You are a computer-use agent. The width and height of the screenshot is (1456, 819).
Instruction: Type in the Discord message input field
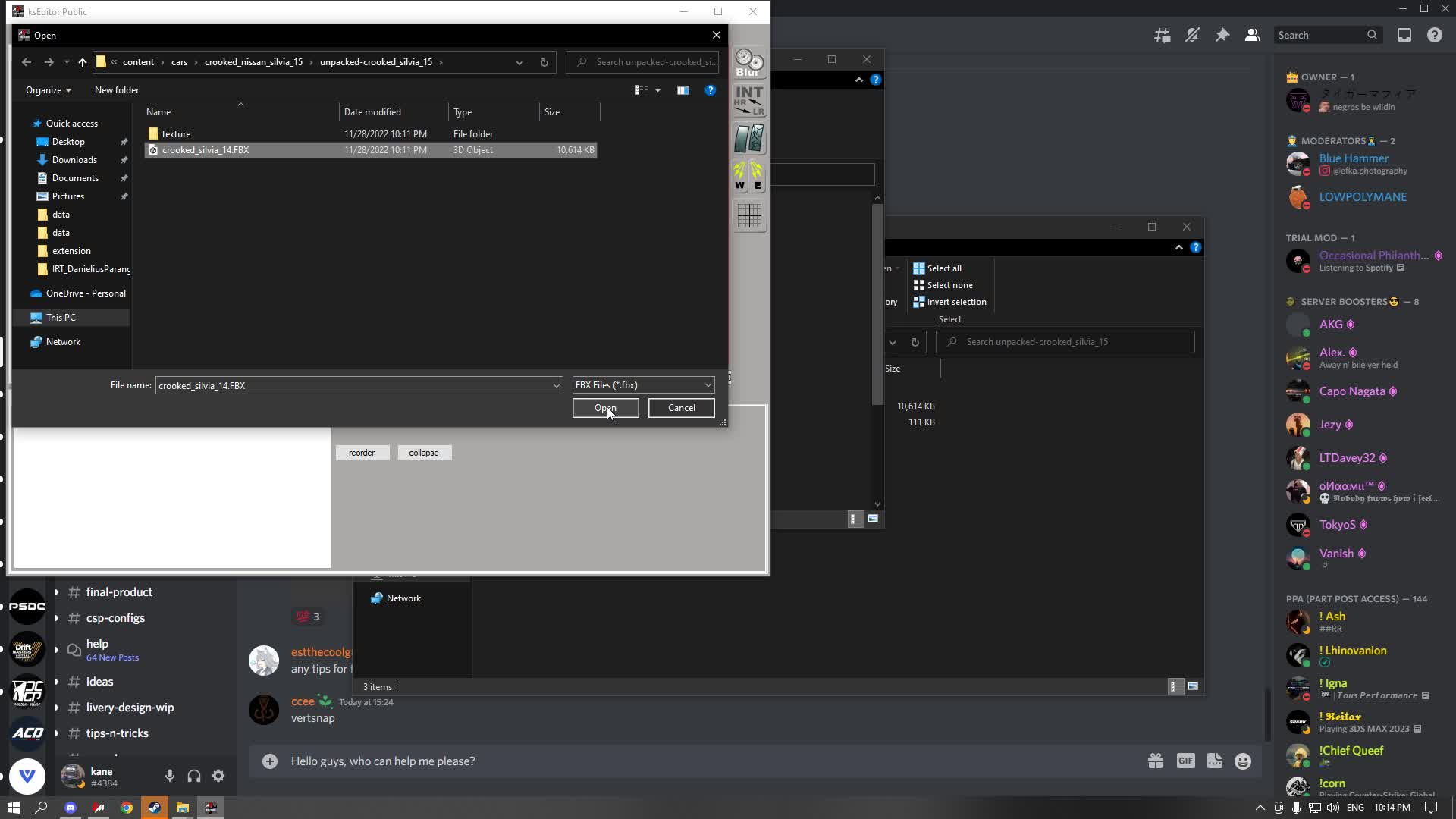(x=531, y=761)
